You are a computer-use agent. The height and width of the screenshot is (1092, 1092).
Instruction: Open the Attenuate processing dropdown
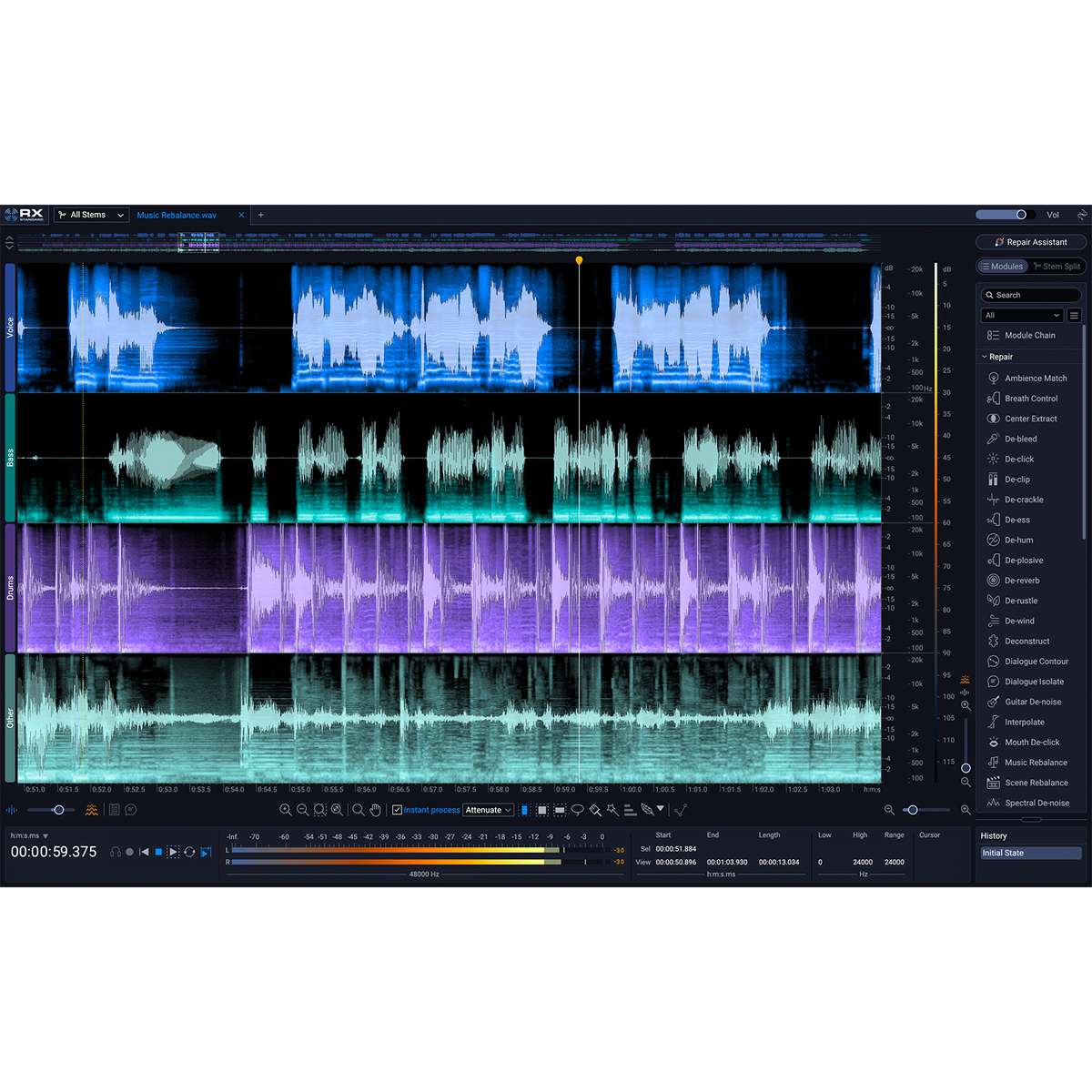pos(489,809)
